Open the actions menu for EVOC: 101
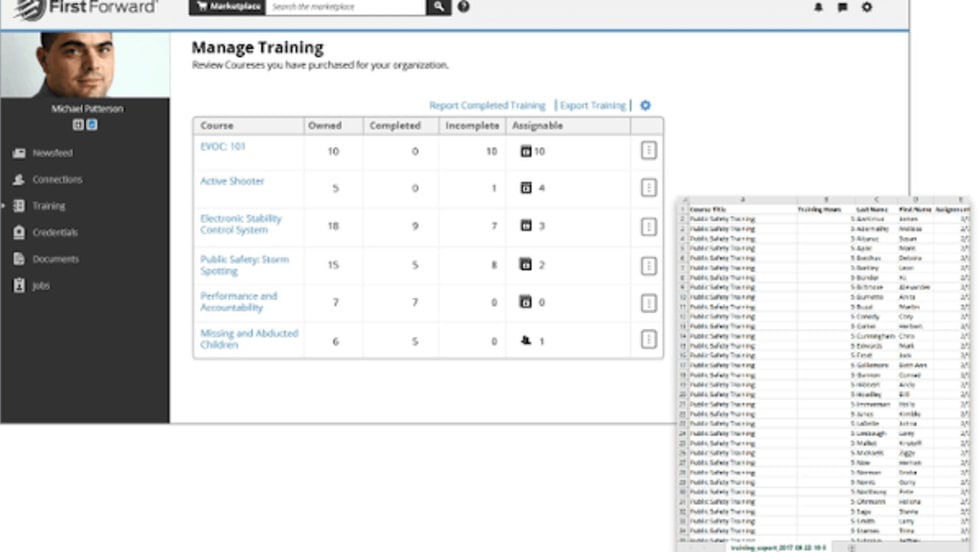 [x=648, y=150]
